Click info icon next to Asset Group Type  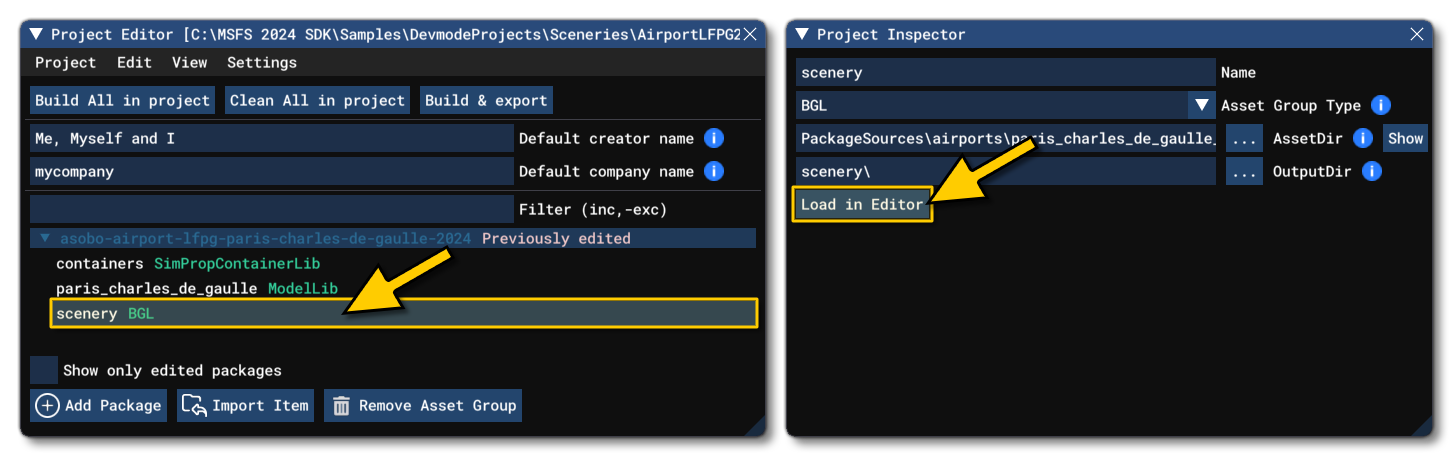(1381, 106)
